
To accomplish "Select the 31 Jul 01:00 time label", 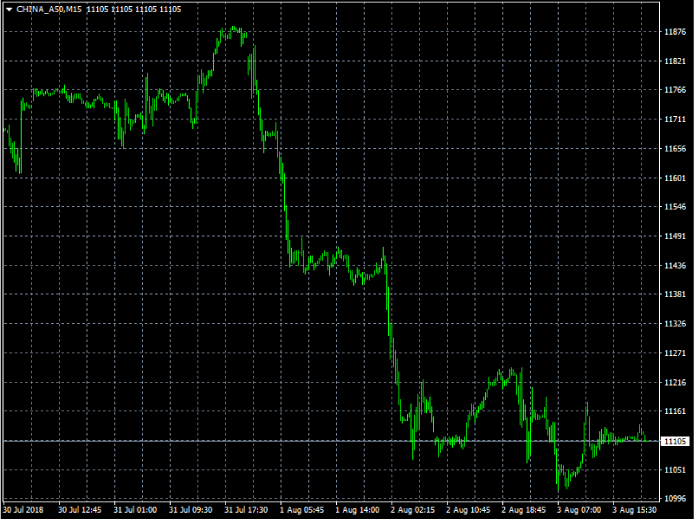I will (135, 510).
